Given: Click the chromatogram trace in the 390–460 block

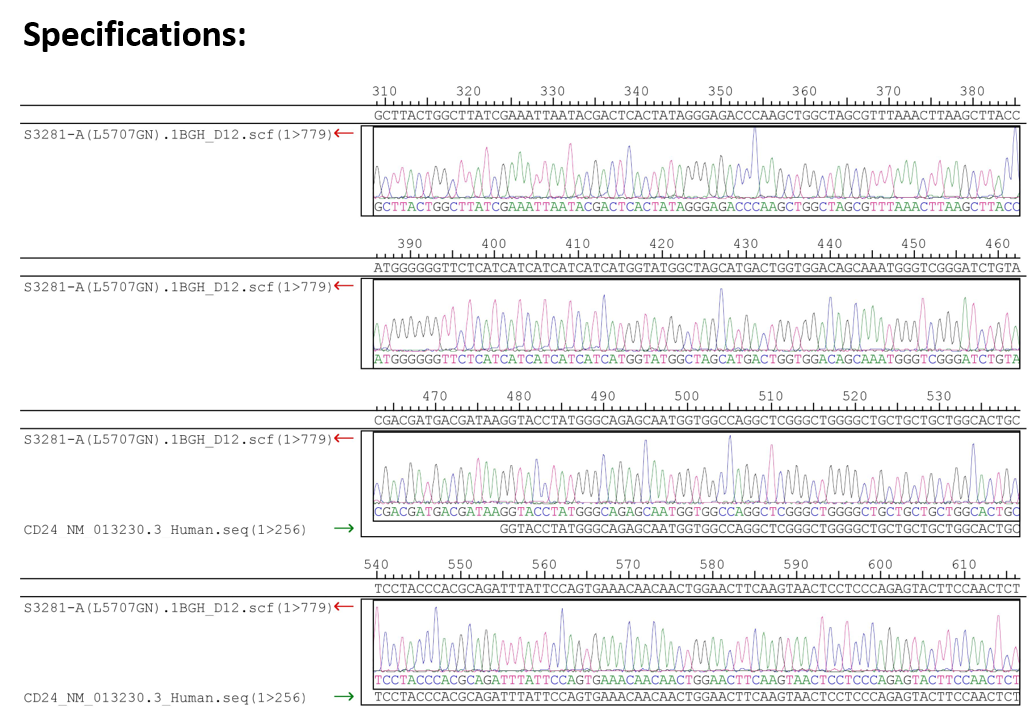Looking at the screenshot, I should pos(696,318).
